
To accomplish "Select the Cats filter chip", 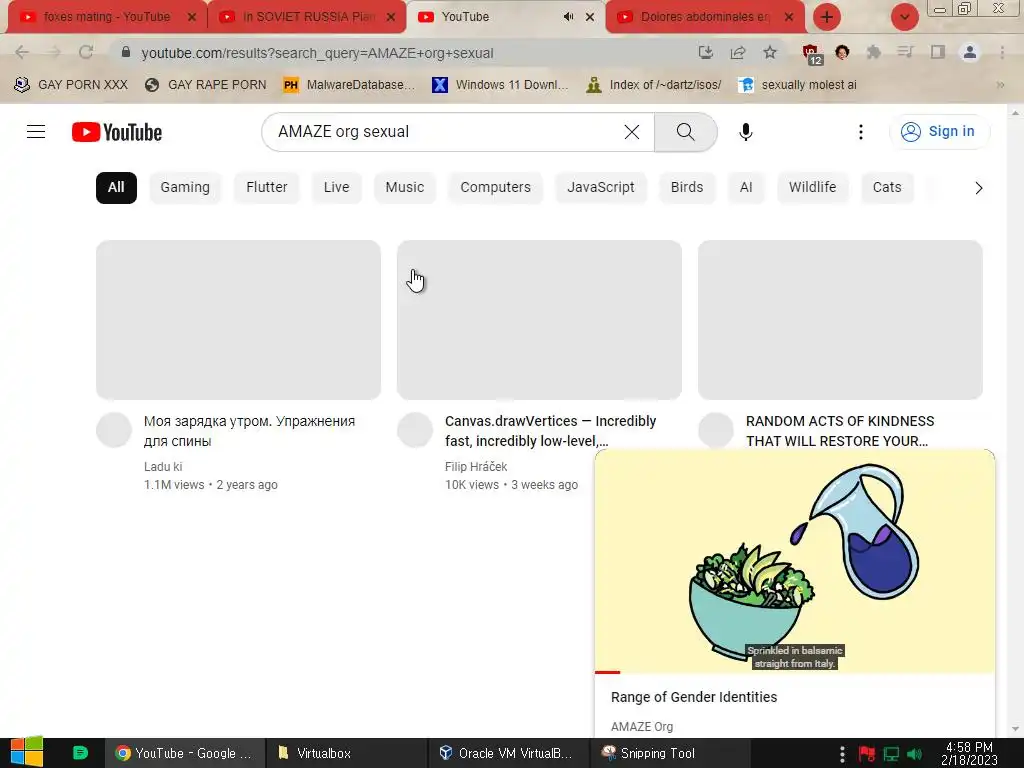I will [887, 187].
